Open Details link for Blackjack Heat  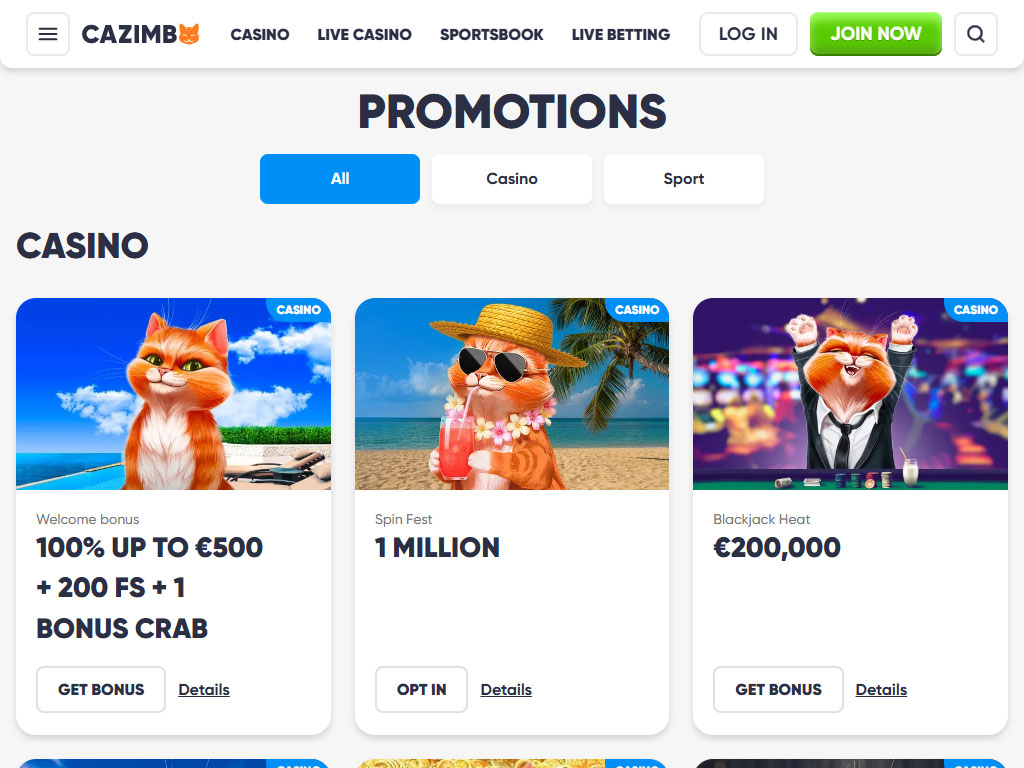click(x=881, y=690)
